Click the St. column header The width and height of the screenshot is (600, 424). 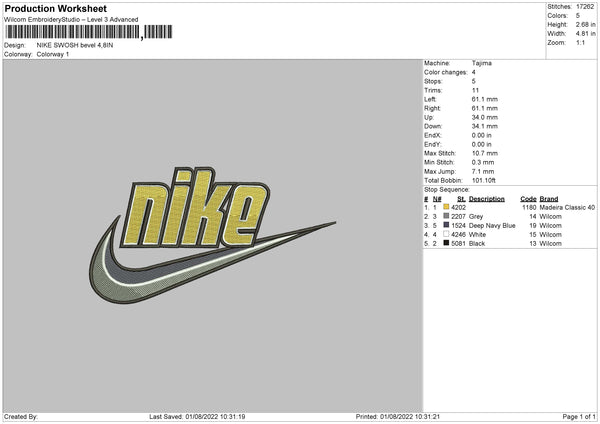(x=461, y=199)
